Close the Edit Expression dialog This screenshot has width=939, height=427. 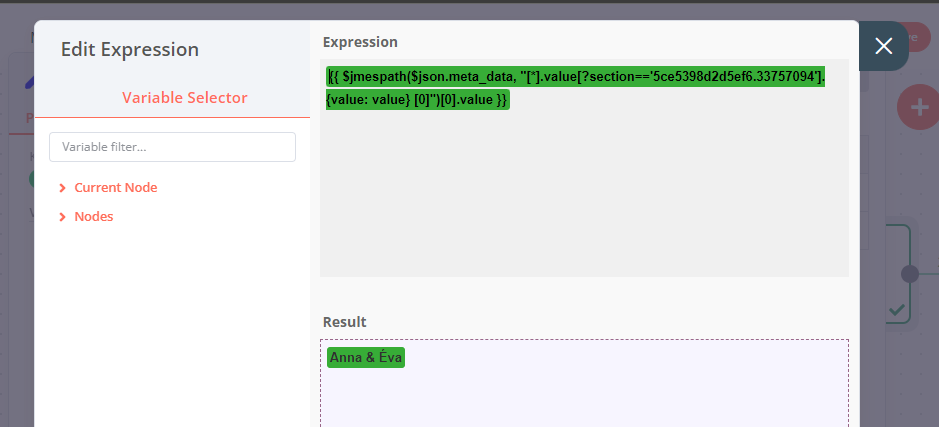[x=883, y=46]
